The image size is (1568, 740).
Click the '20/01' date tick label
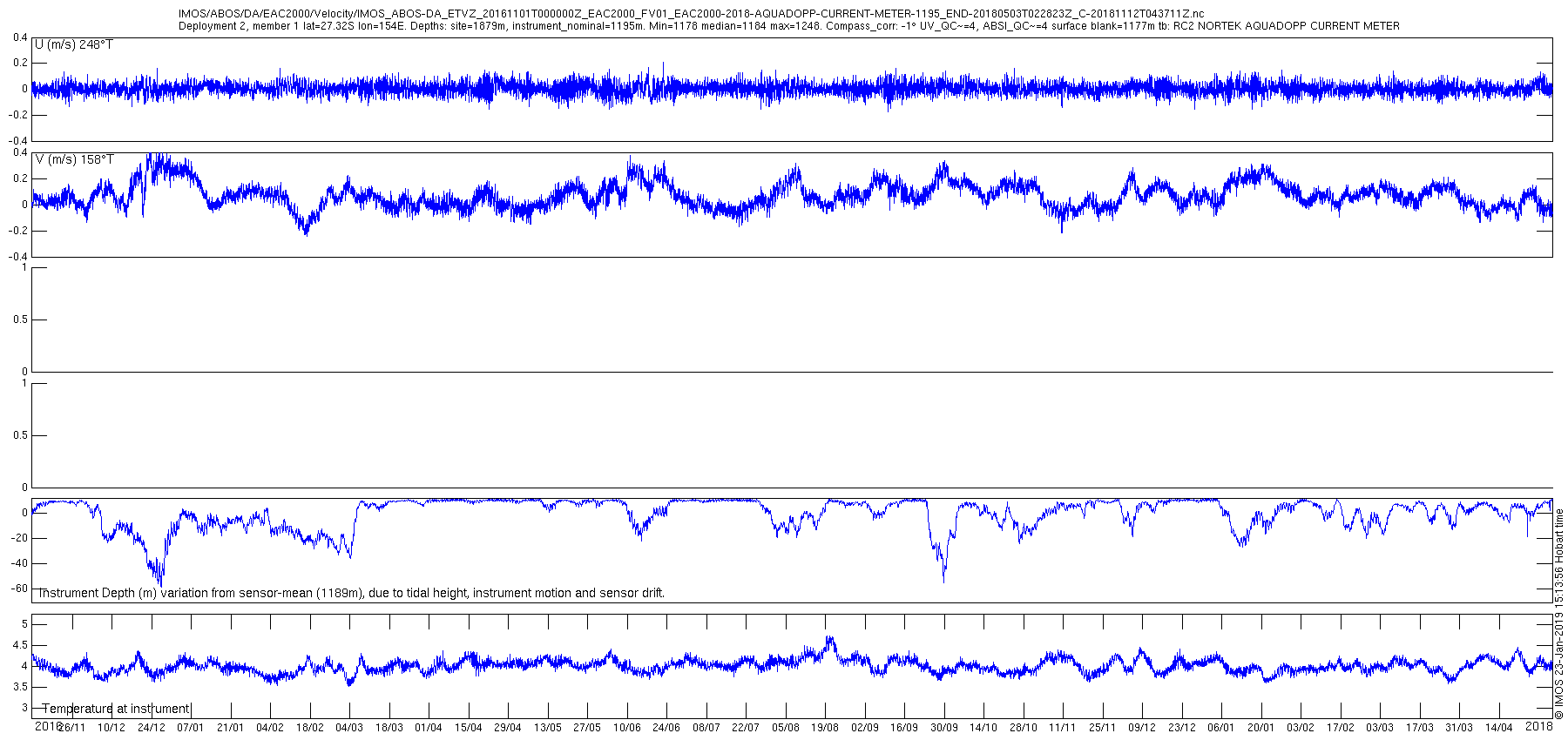(x=1261, y=728)
